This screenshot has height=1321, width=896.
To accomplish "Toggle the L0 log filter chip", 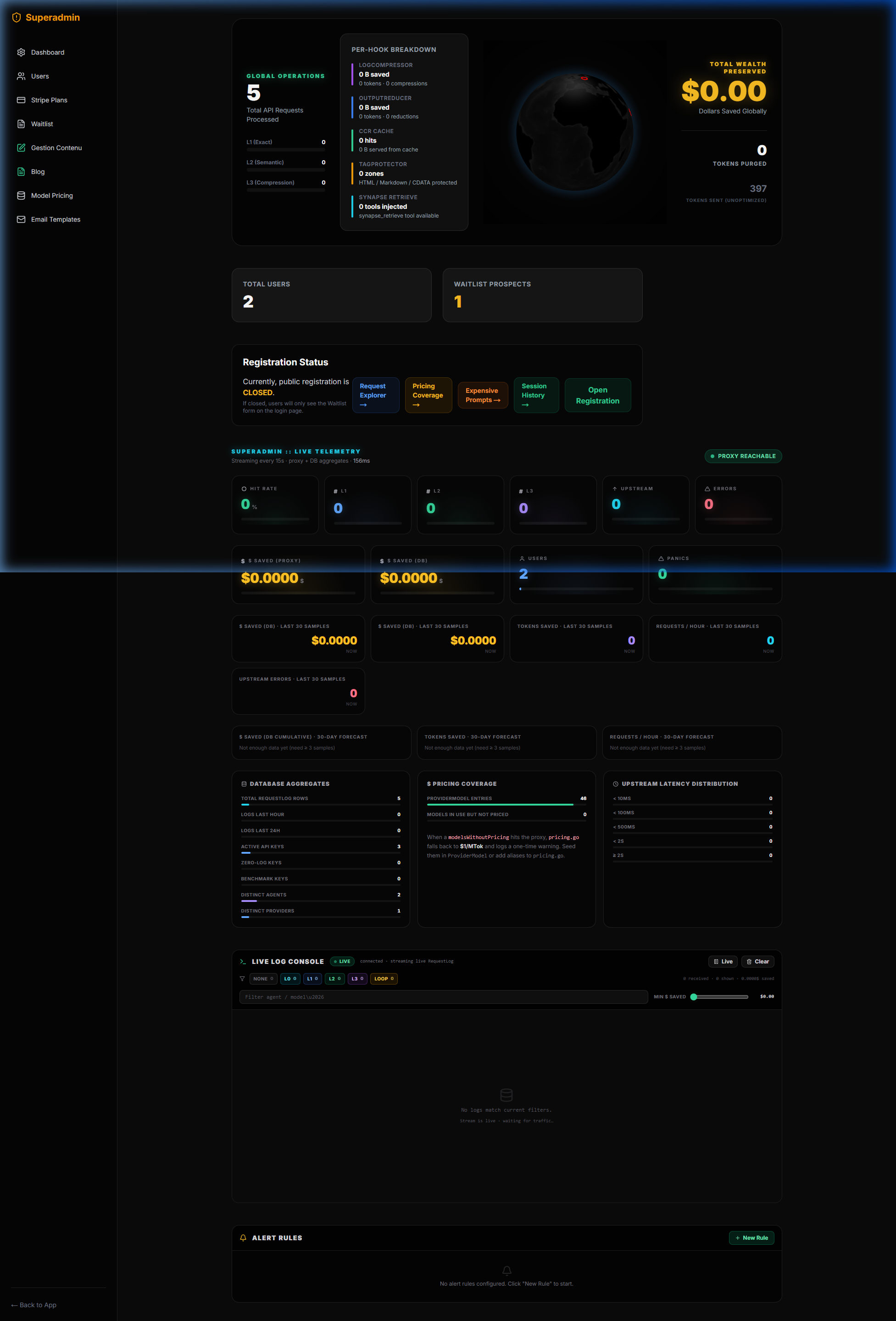I will 290,979.
